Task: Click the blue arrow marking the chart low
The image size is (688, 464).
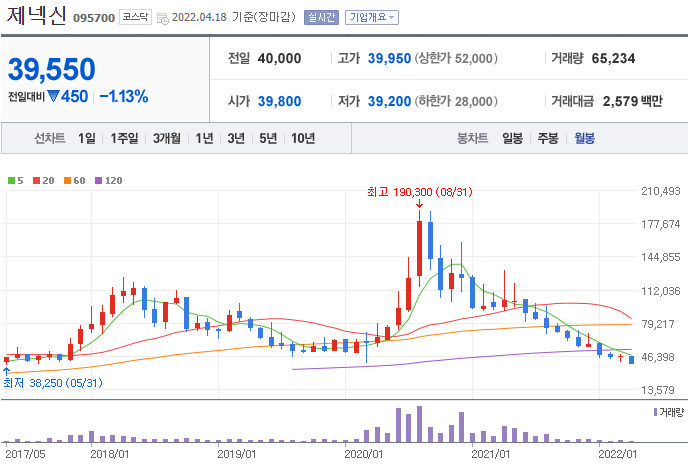Action: click(x=6, y=371)
